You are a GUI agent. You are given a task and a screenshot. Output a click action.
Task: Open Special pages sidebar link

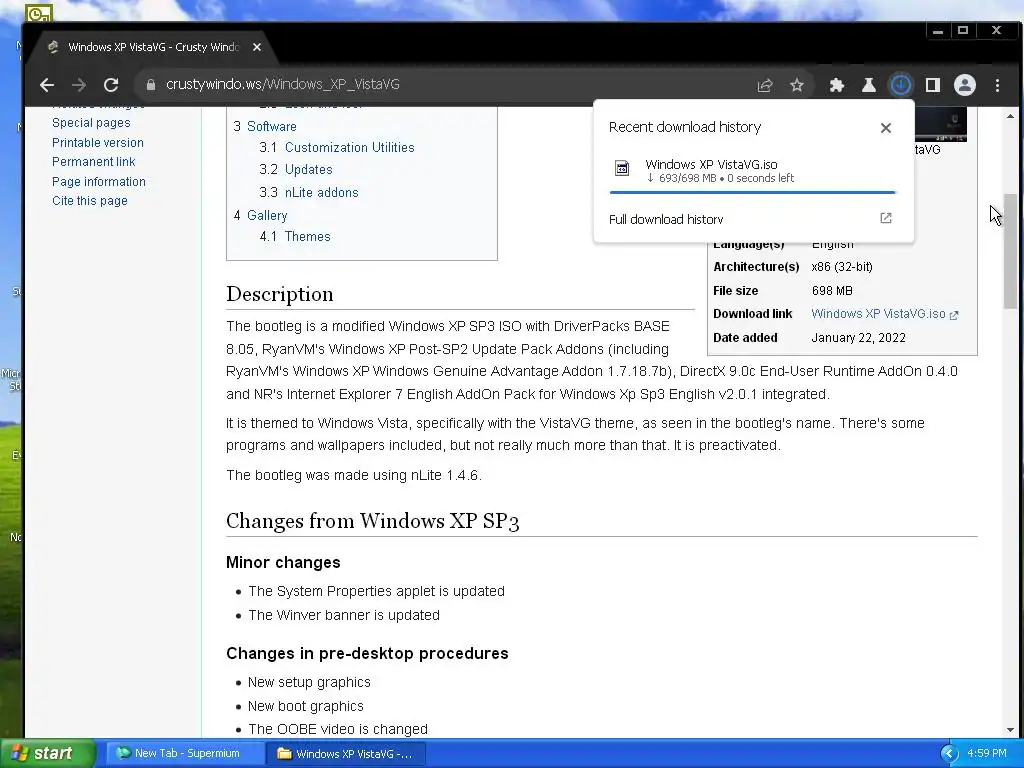[x=91, y=123]
